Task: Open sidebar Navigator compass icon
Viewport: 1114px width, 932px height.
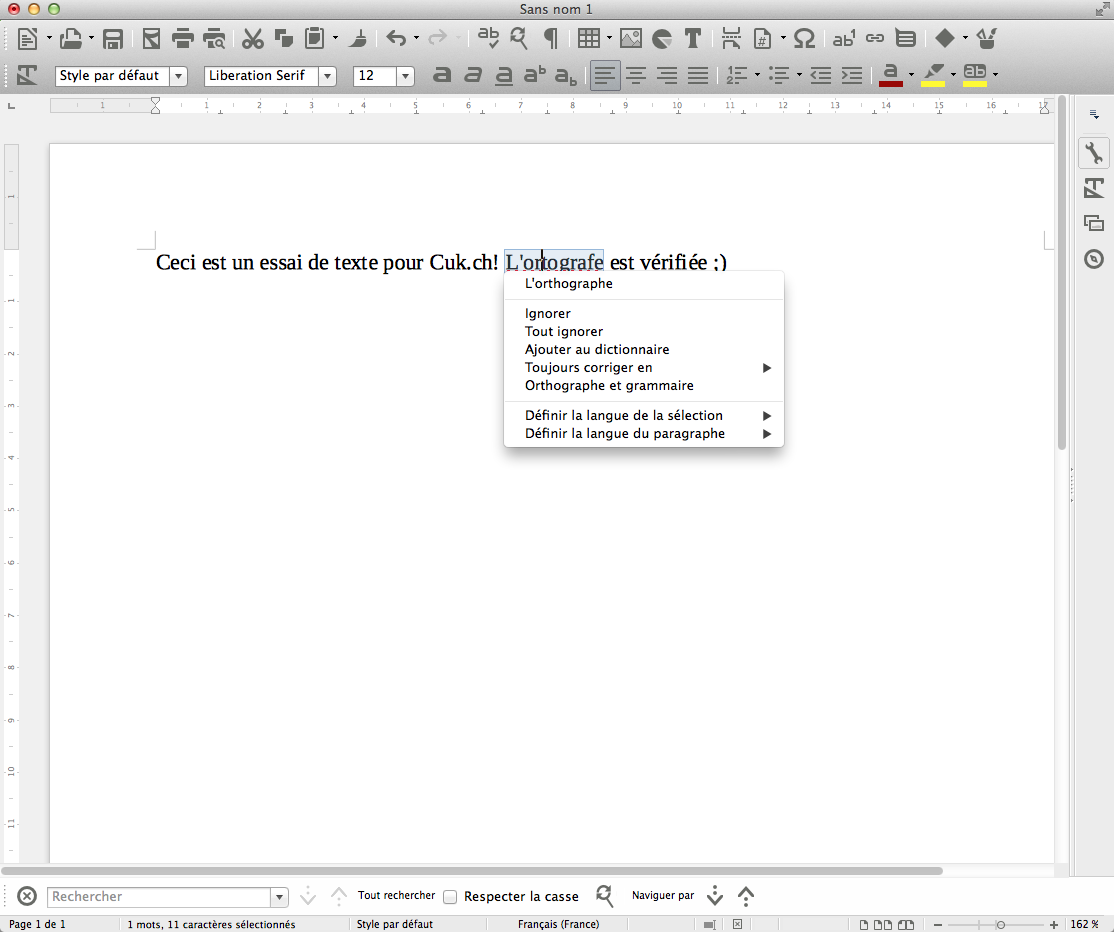Action: [1093, 259]
